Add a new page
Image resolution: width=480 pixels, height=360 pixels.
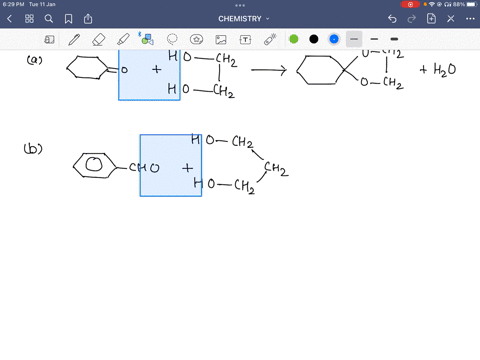pyautogui.click(x=431, y=19)
